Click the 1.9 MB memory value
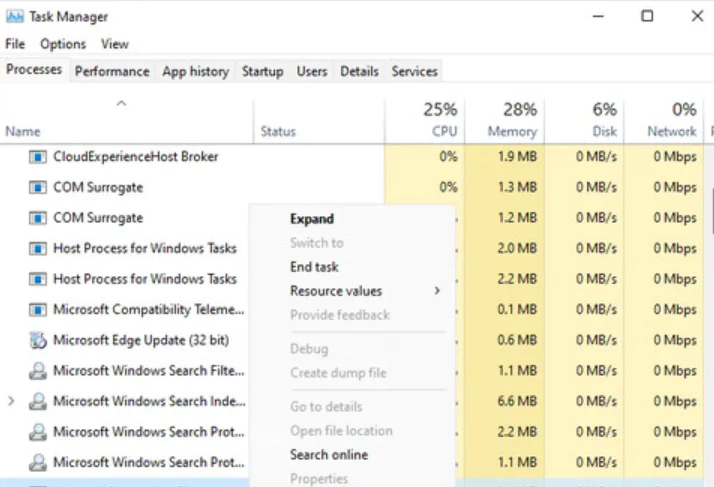The height and width of the screenshot is (487, 714). click(x=517, y=157)
